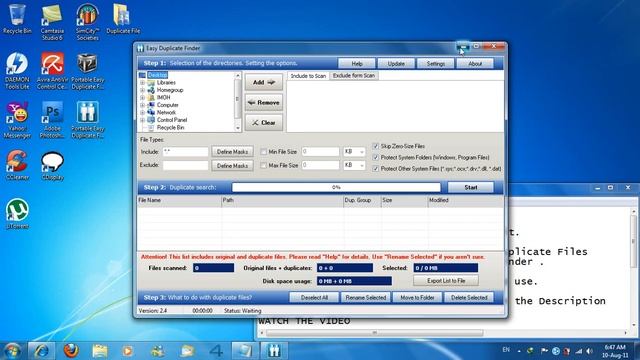Launch SimCity Societies desktop shortcut
This screenshot has width=640, height=360.
pos(87,21)
